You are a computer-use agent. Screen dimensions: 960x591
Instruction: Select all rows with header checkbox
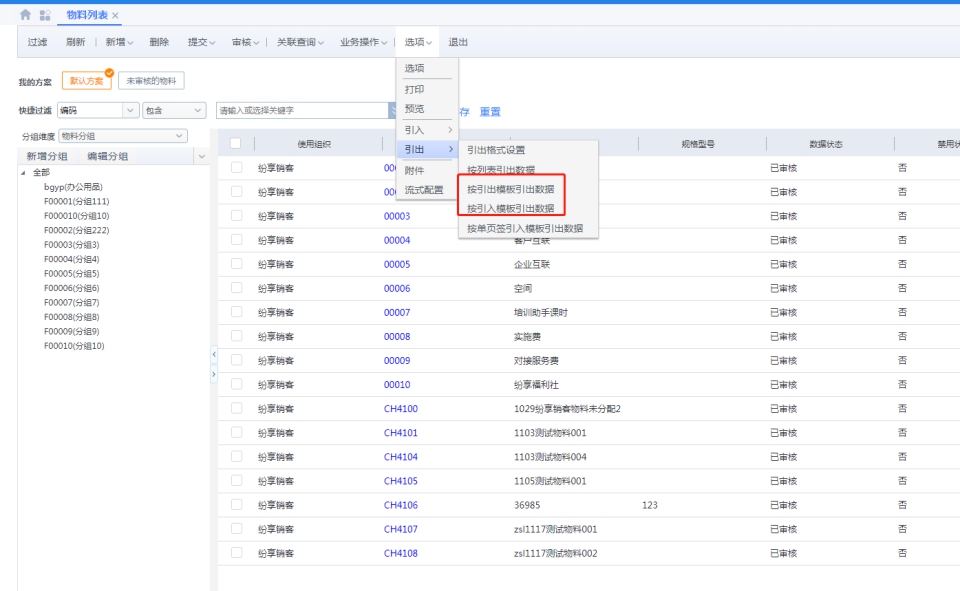pos(236,143)
